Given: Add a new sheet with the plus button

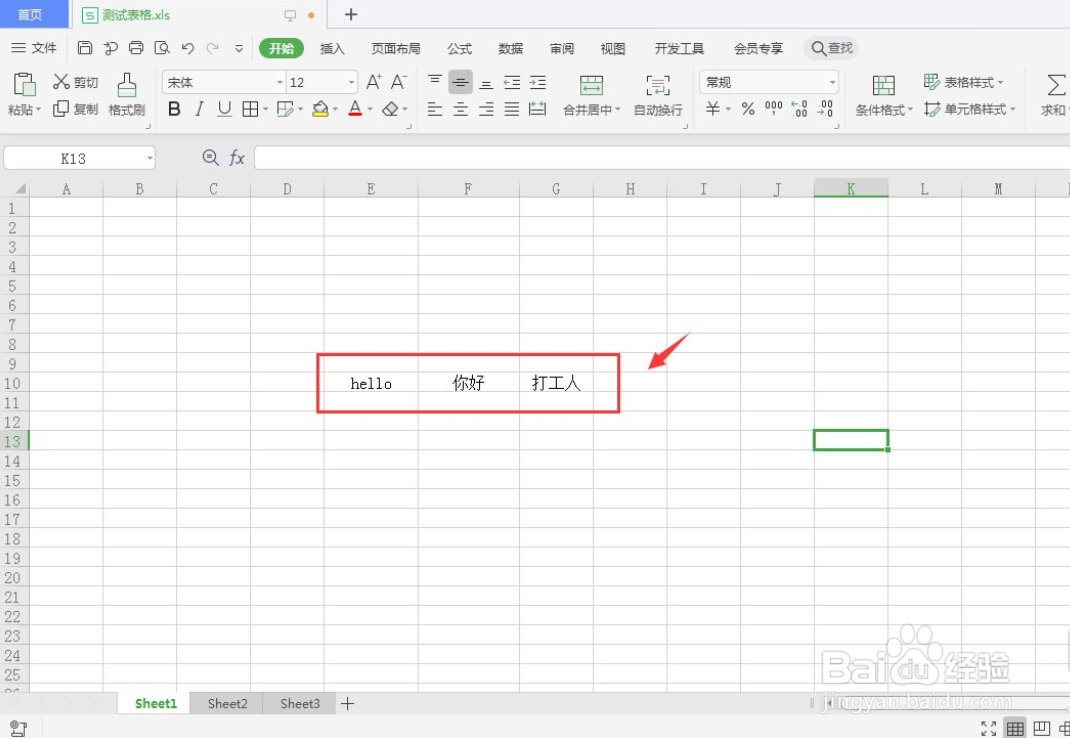Looking at the screenshot, I should click(x=347, y=703).
